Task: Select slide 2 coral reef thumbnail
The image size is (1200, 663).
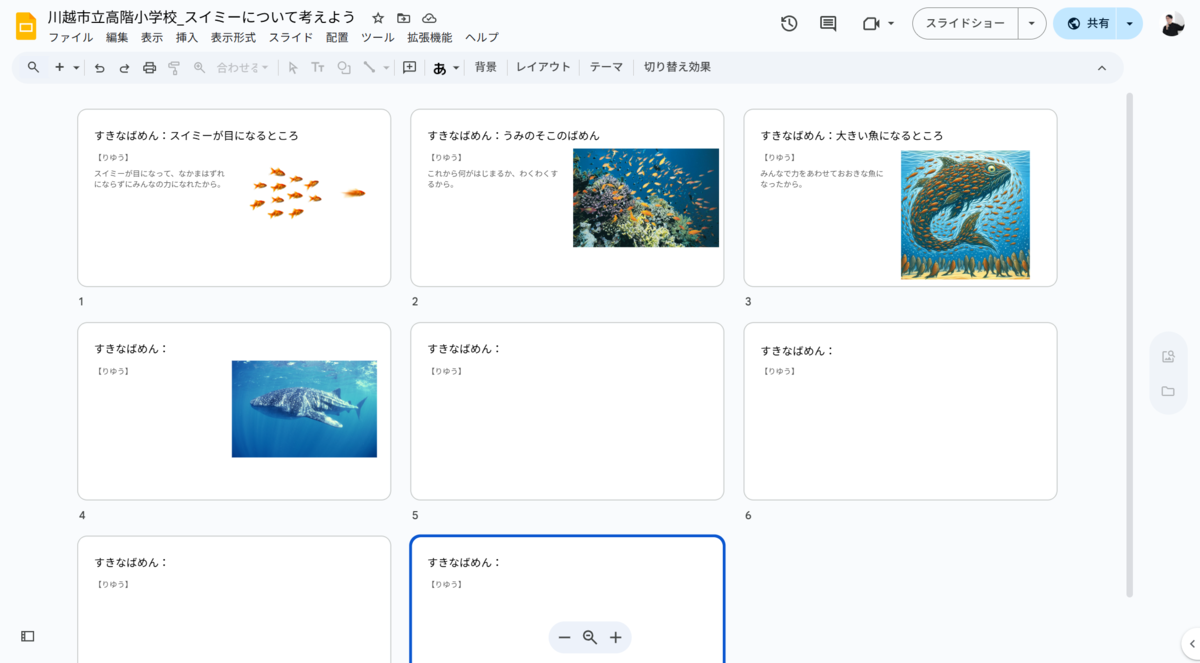Action: (x=567, y=198)
